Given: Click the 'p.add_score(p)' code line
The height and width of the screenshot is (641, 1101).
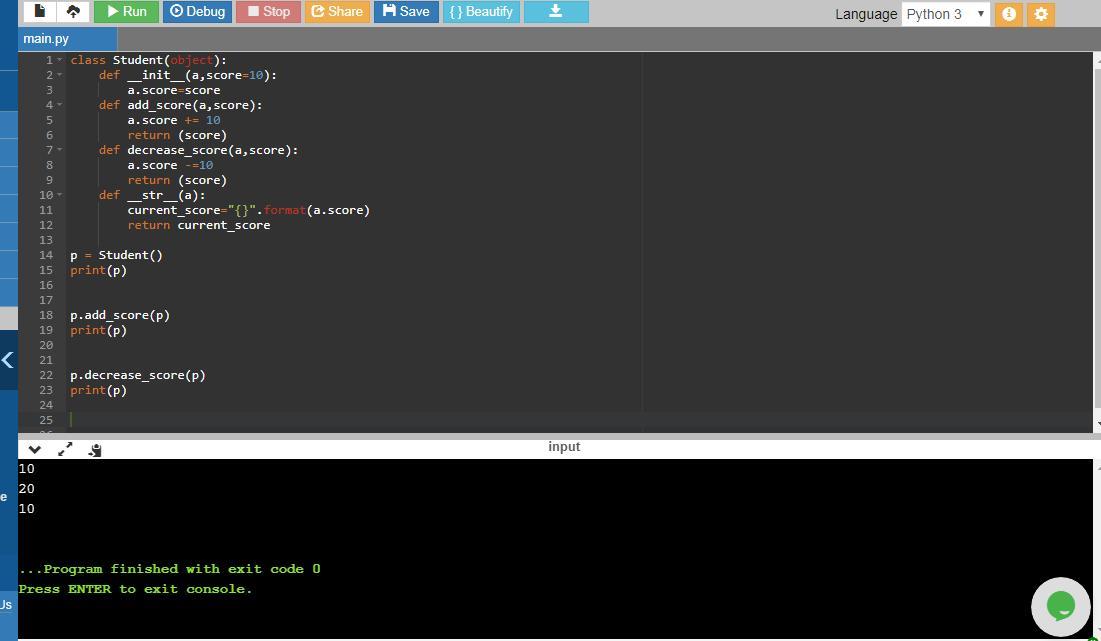Looking at the screenshot, I should click(120, 315).
